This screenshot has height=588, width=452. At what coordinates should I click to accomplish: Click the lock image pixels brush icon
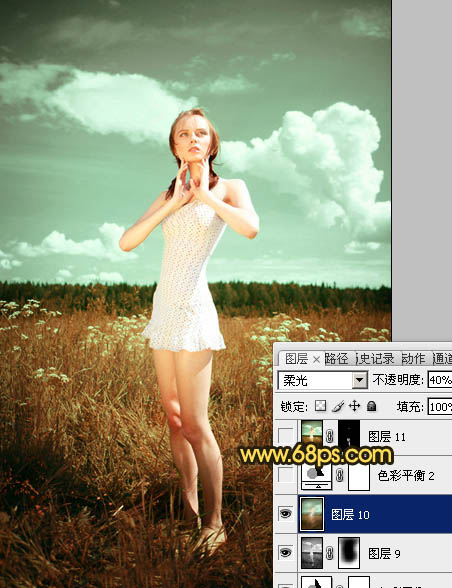click(338, 406)
